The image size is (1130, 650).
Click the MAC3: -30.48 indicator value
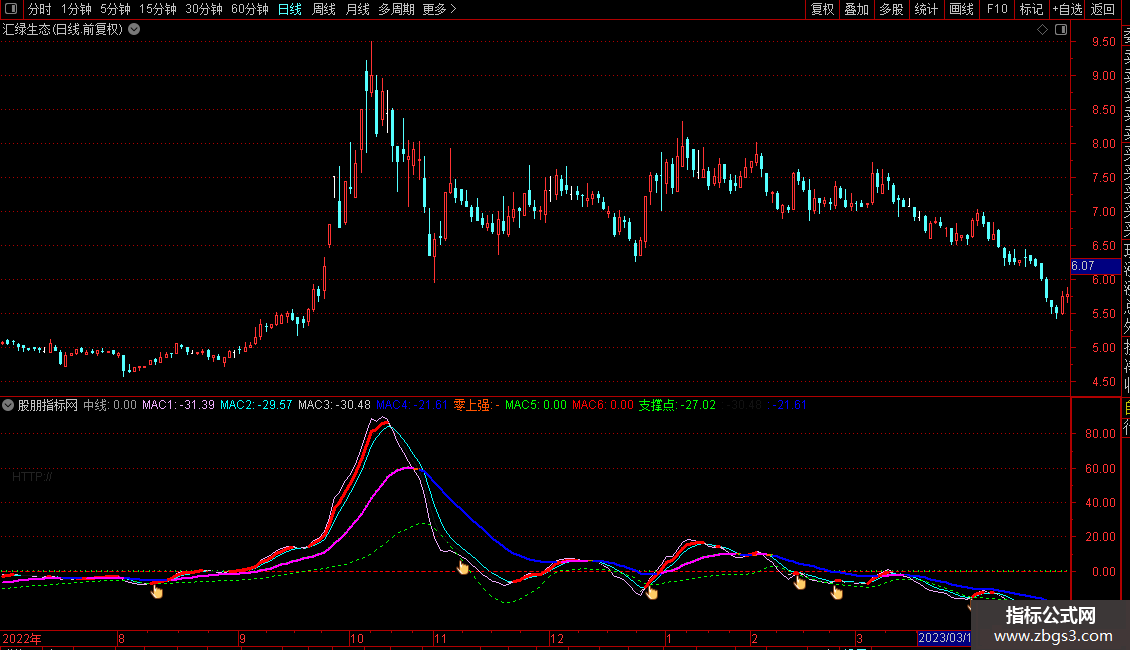334,405
